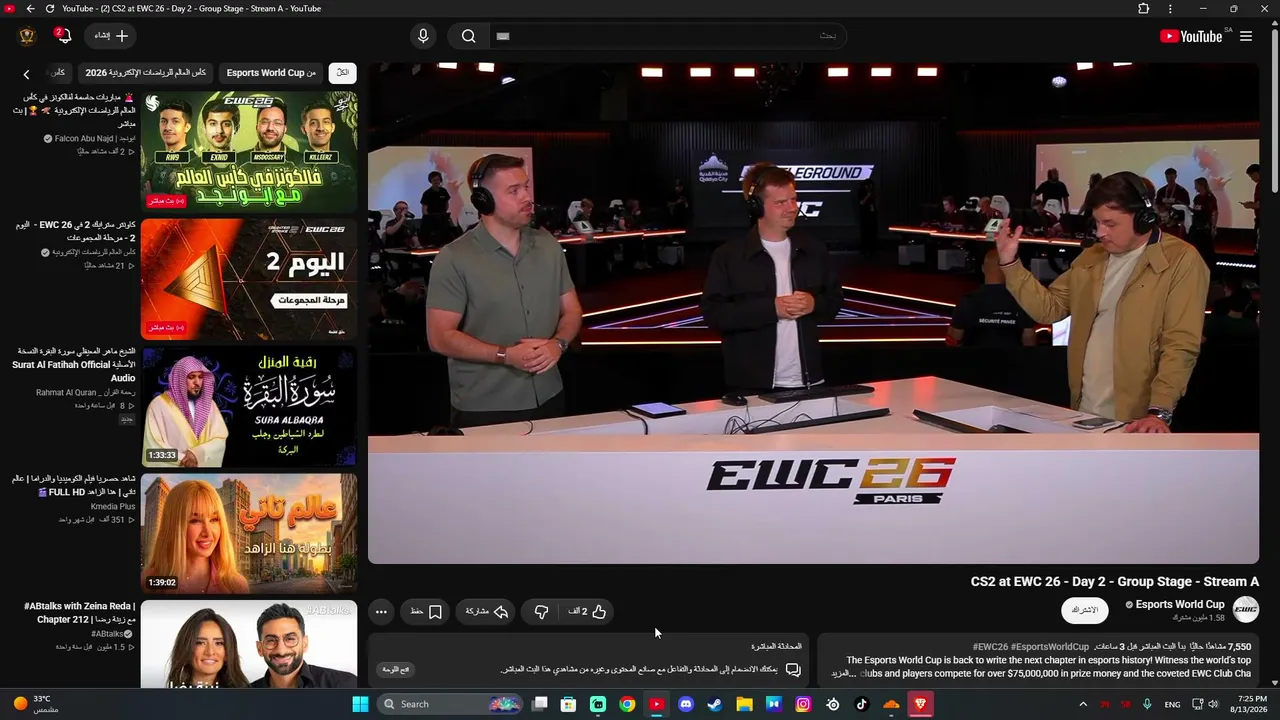Expand the description with '...المزيد'

click(845, 674)
